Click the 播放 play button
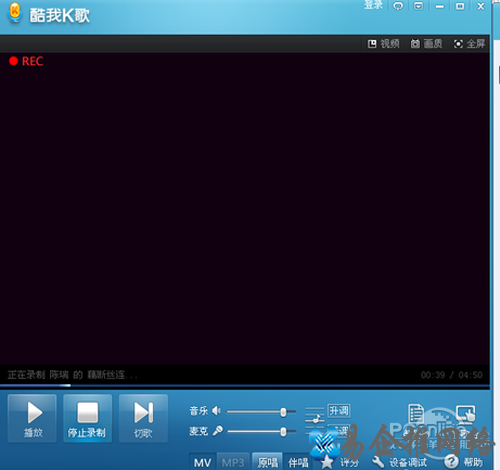This screenshot has width=500, height=470. [32, 419]
